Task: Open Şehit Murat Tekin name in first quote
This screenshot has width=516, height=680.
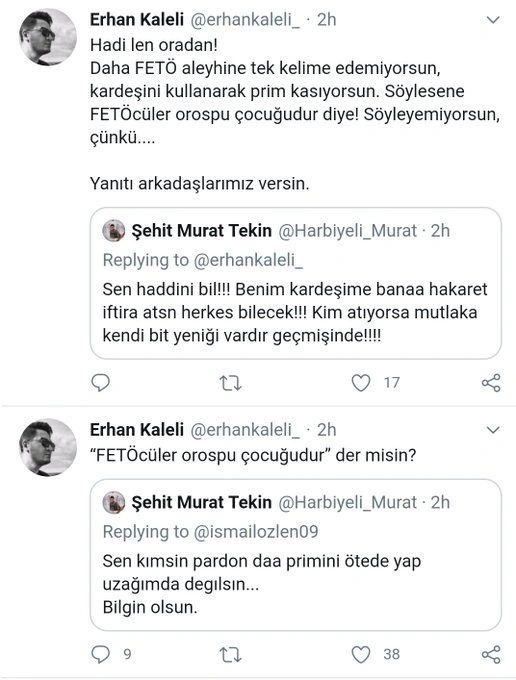Action: pyautogui.click(x=202, y=231)
